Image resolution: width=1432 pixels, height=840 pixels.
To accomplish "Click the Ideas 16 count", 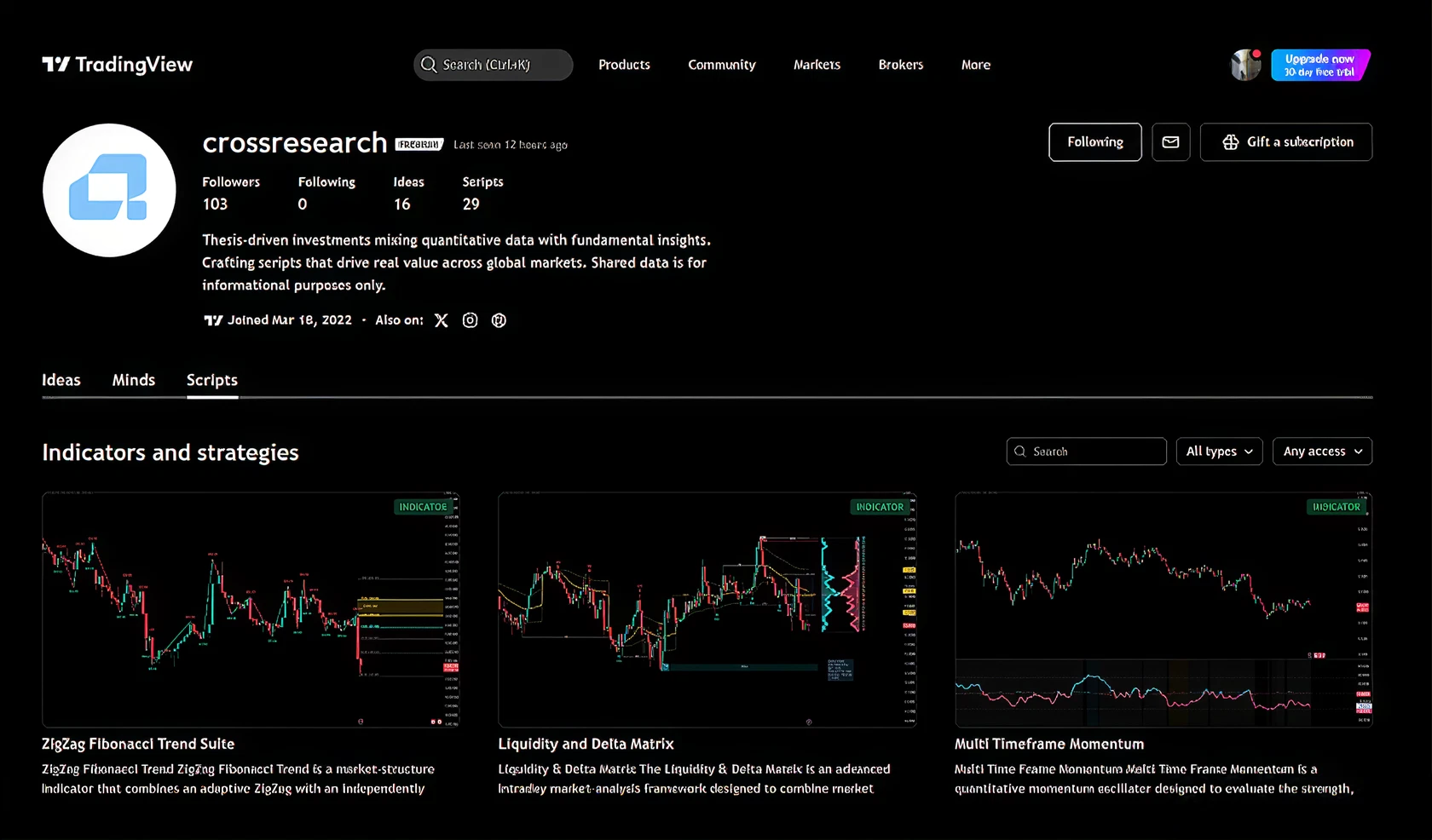I will pyautogui.click(x=408, y=193).
